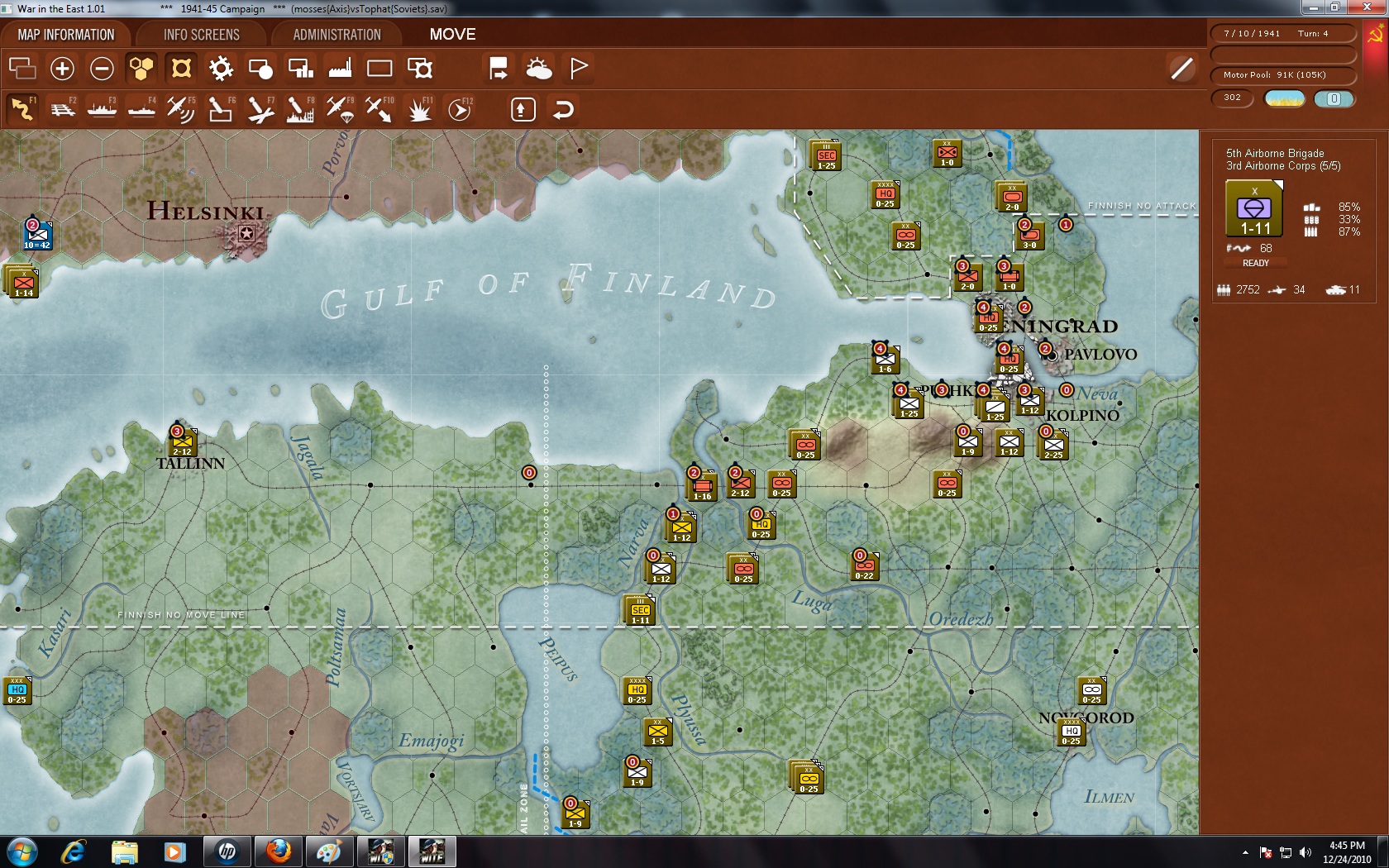Select the F1 move mode
Image resolution: width=1389 pixels, height=868 pixels.
[x=22, y=109]
